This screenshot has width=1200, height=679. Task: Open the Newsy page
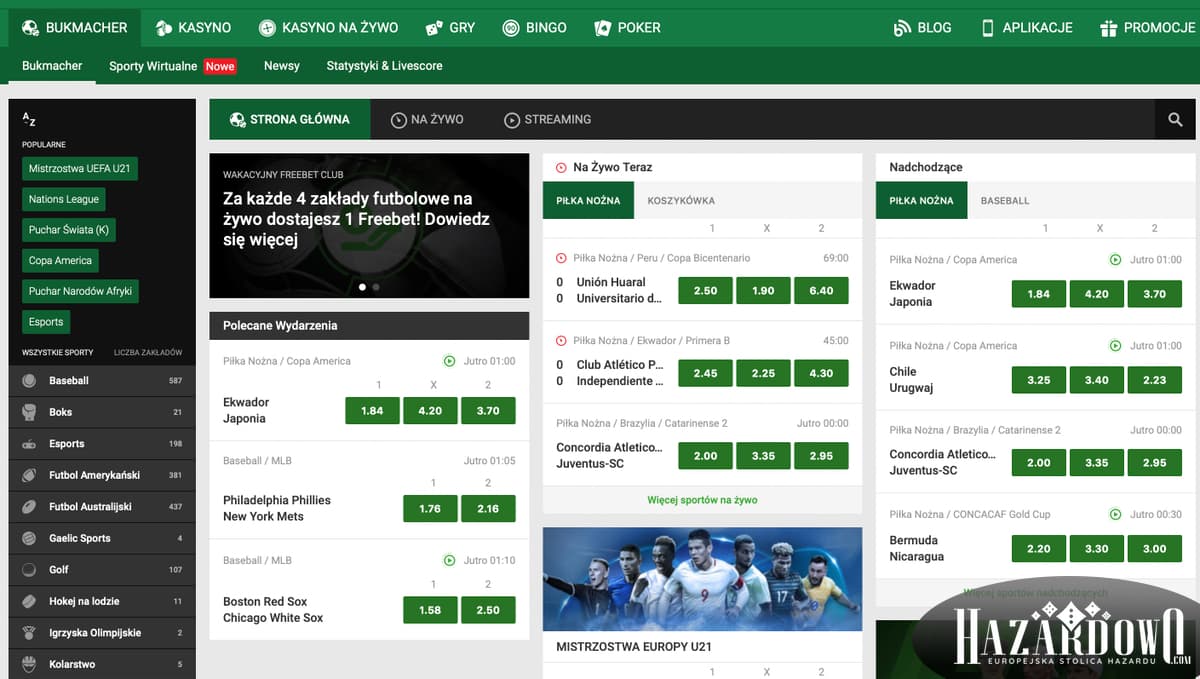pos(282,66)
